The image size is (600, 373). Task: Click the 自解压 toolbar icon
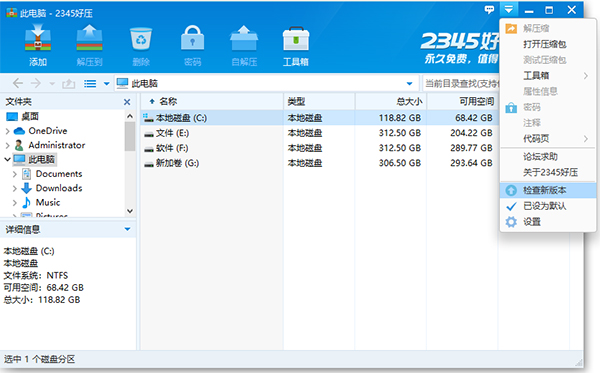[244, 45]
